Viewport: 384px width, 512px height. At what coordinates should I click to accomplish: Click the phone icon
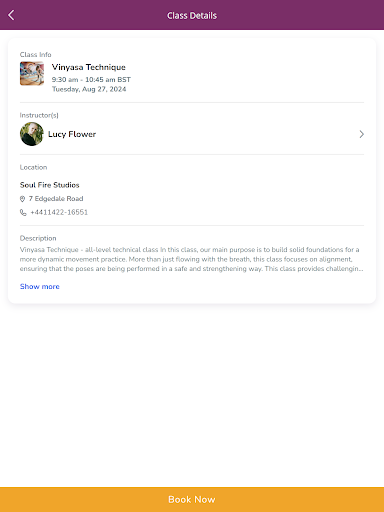click(23, 212)
